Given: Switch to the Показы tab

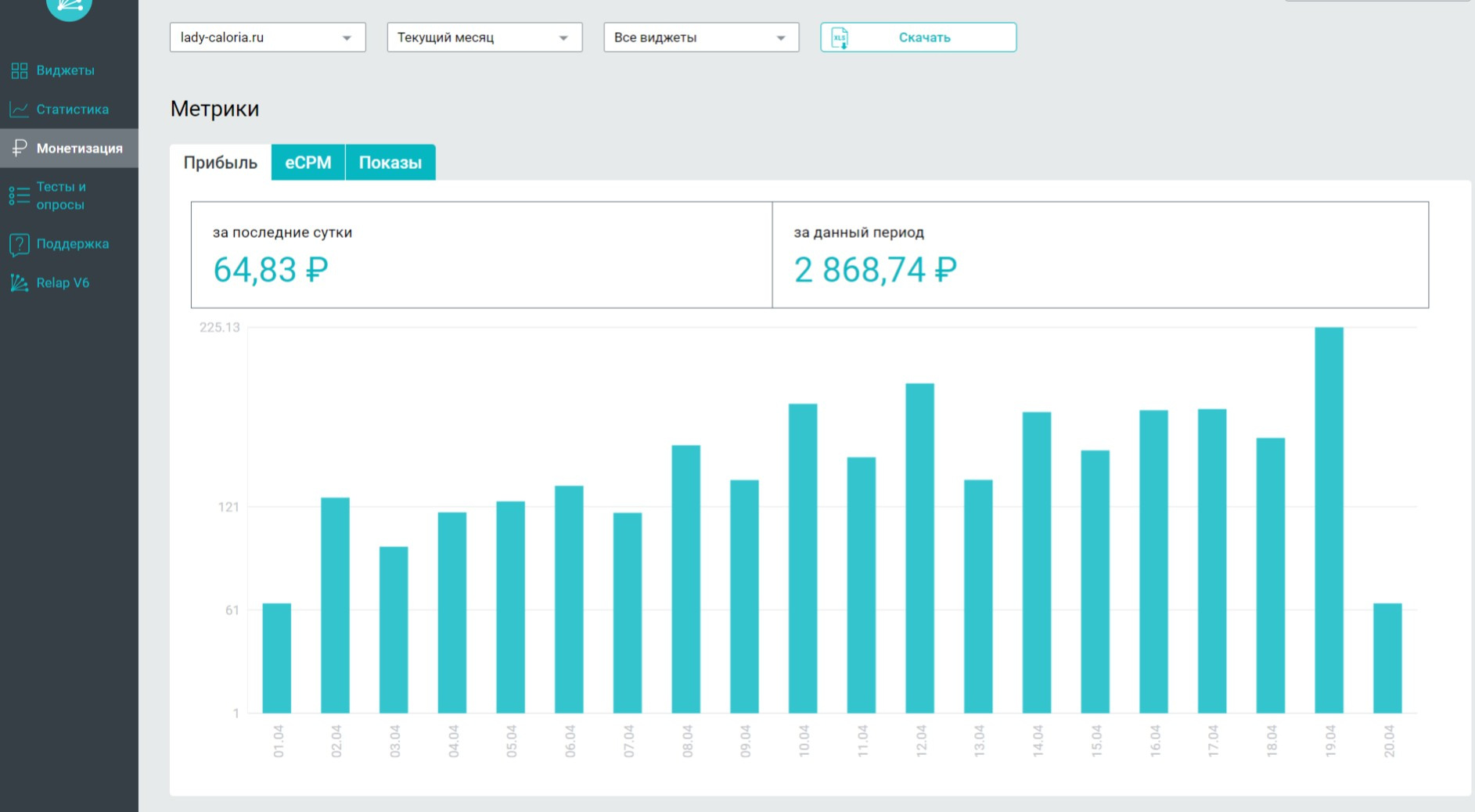Looking at the screenshot, I should click(x=390, y=163).
